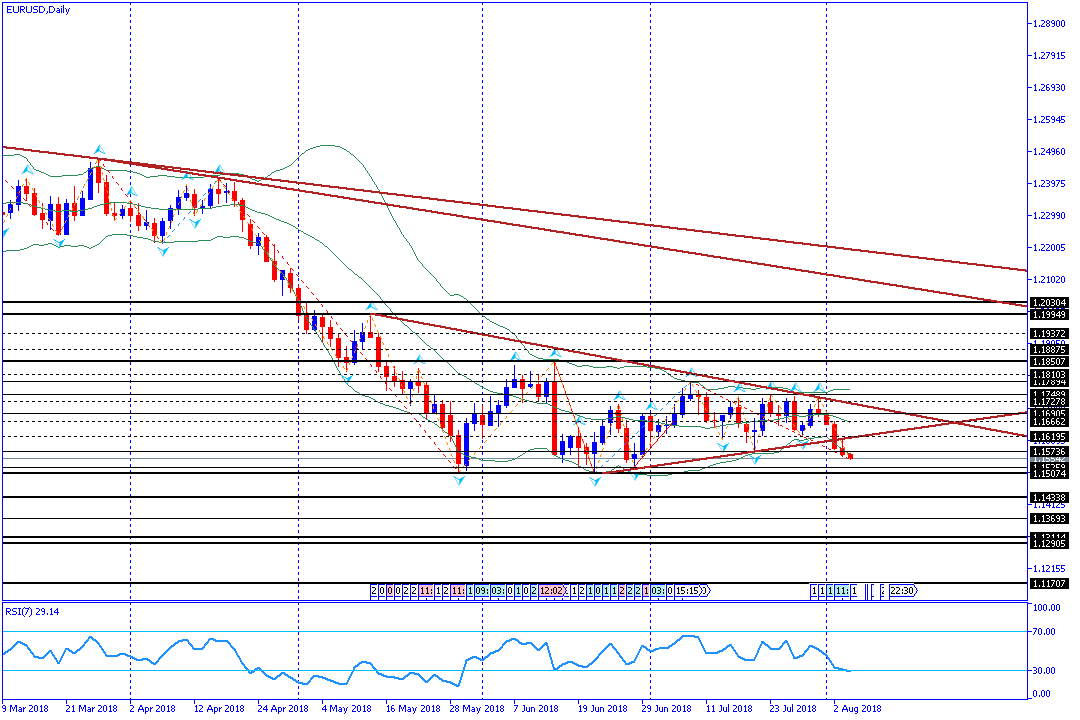Click the 2 Aug 2018 date label
Image resolution: width=1080 pixels, height=720 pixels.
coord(858,708)
